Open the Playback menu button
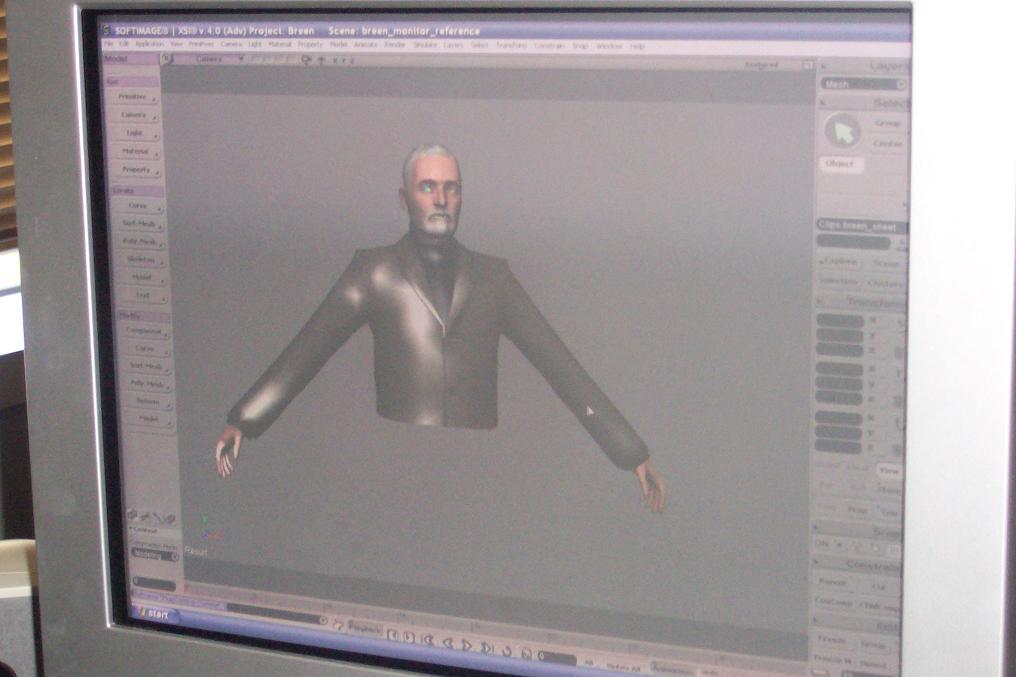 coord(364,627)
